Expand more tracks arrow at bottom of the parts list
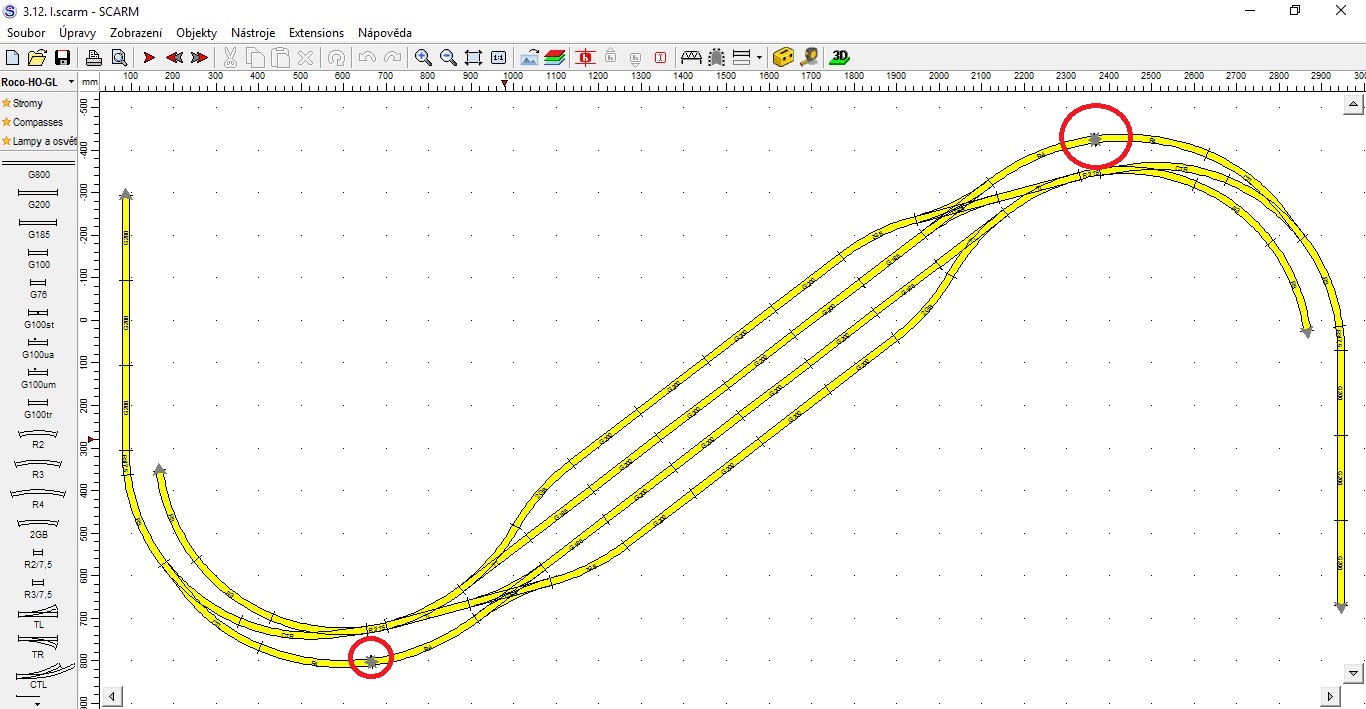 38,703
